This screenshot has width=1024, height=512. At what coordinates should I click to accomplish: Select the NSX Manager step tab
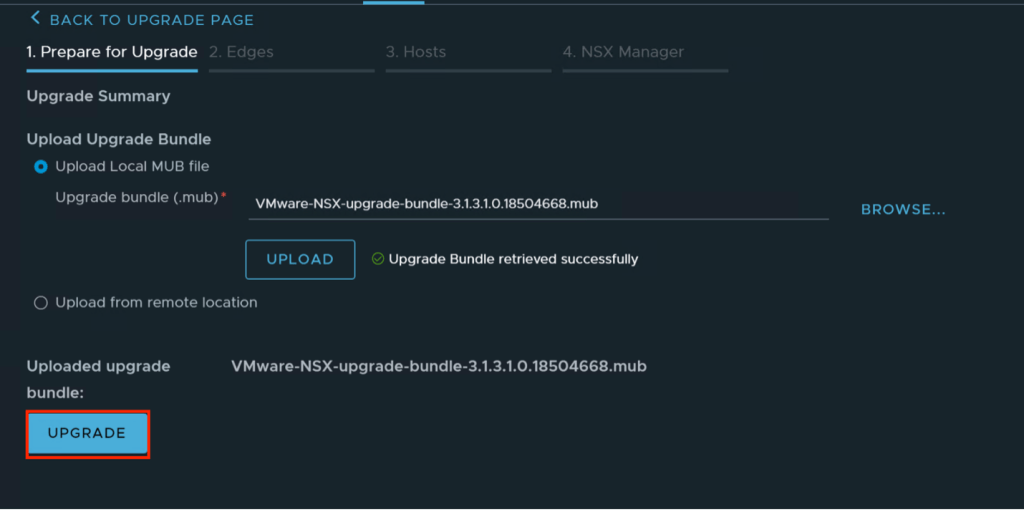[x=623, y=52]
